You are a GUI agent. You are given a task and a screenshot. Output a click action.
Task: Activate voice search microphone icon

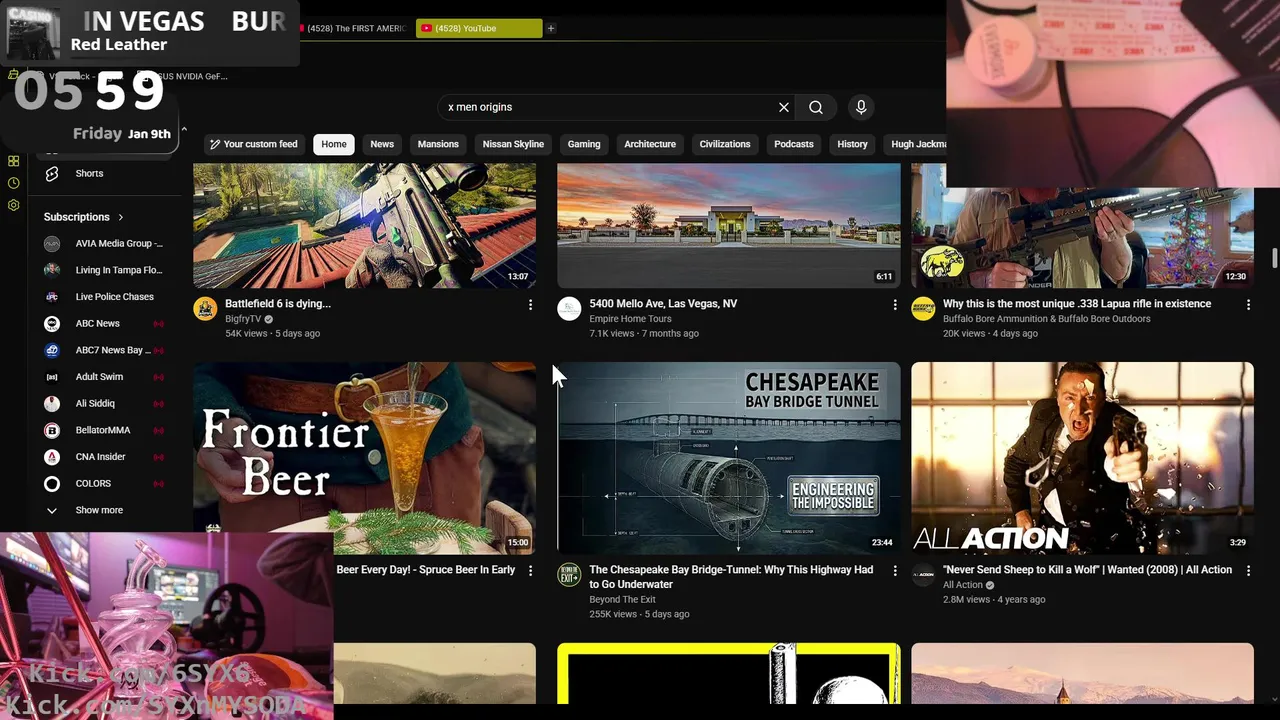(861, 107)
